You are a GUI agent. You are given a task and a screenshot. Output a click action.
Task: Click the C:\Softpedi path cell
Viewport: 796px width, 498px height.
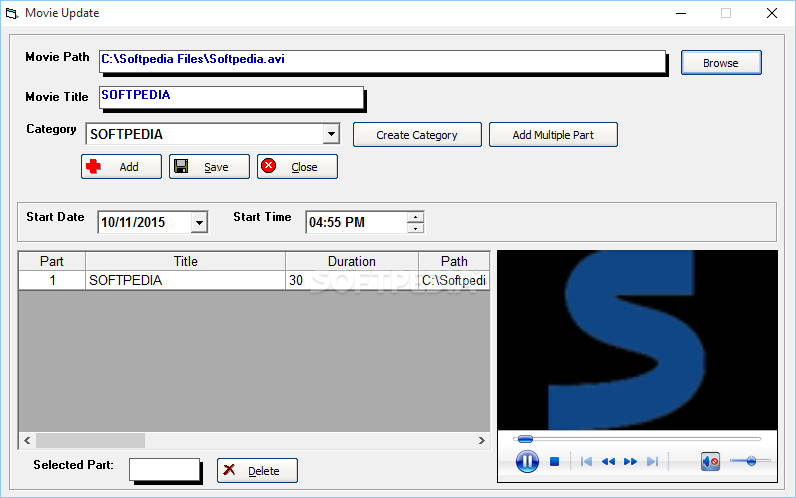click(x=454, y=280)
